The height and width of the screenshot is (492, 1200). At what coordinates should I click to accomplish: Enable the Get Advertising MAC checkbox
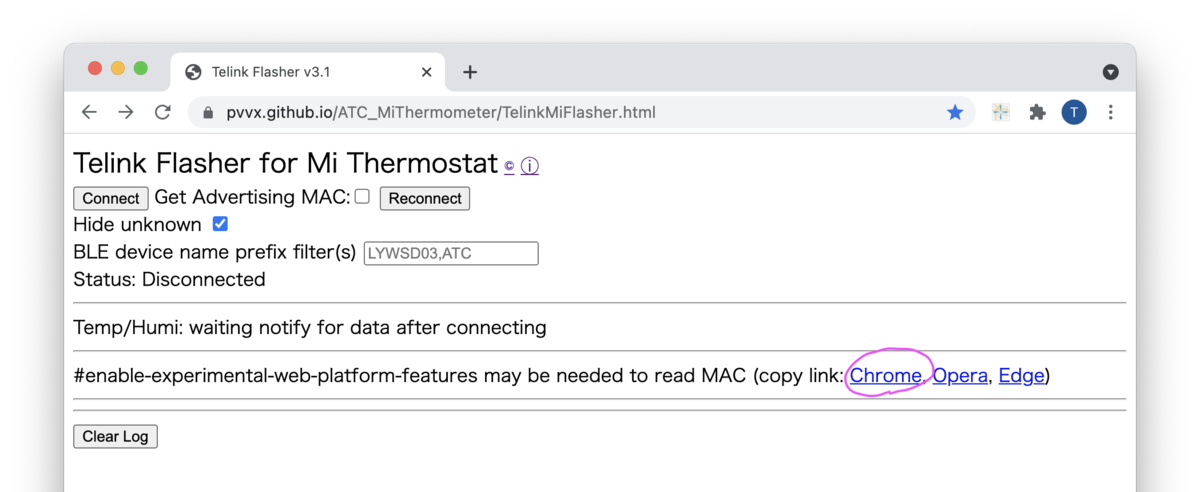pyautogui.click(x=362, y=196)
